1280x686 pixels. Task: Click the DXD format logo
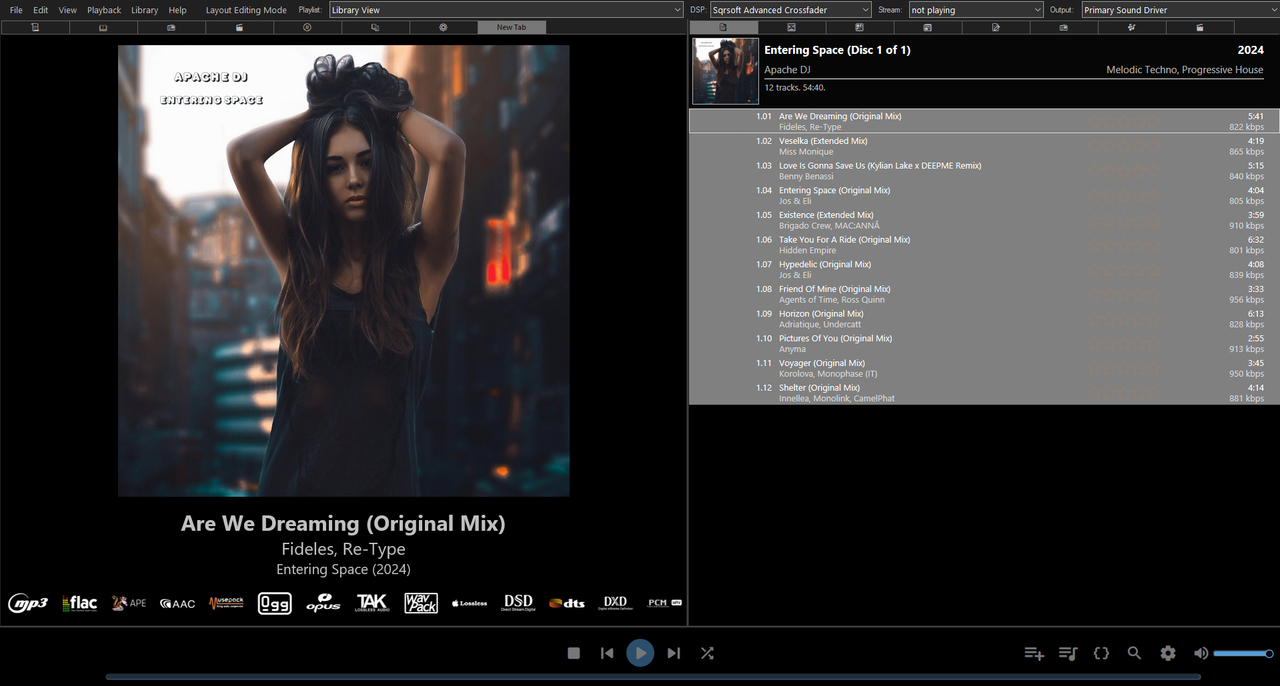click(615, 603)
